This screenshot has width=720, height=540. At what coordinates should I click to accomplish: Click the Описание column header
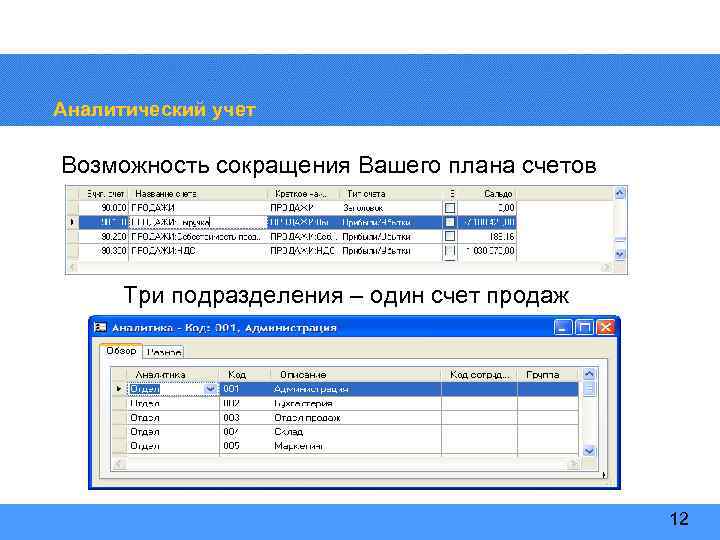click(x=355, y=375)
